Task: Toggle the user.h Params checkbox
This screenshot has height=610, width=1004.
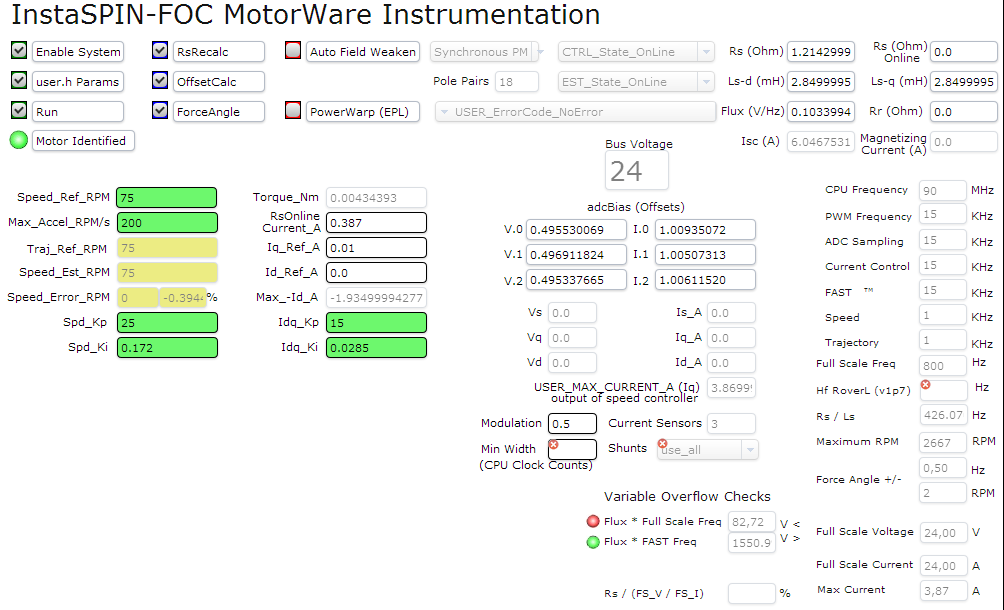Action: [19, 80]
